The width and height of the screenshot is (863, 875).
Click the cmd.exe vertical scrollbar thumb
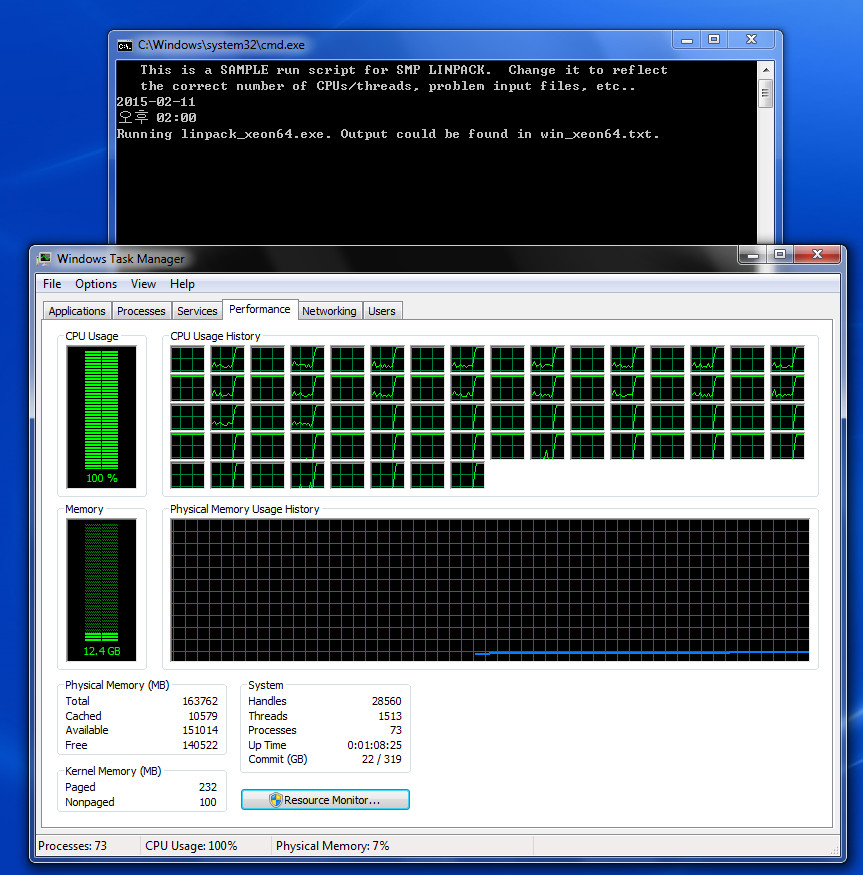coord(766,93)
